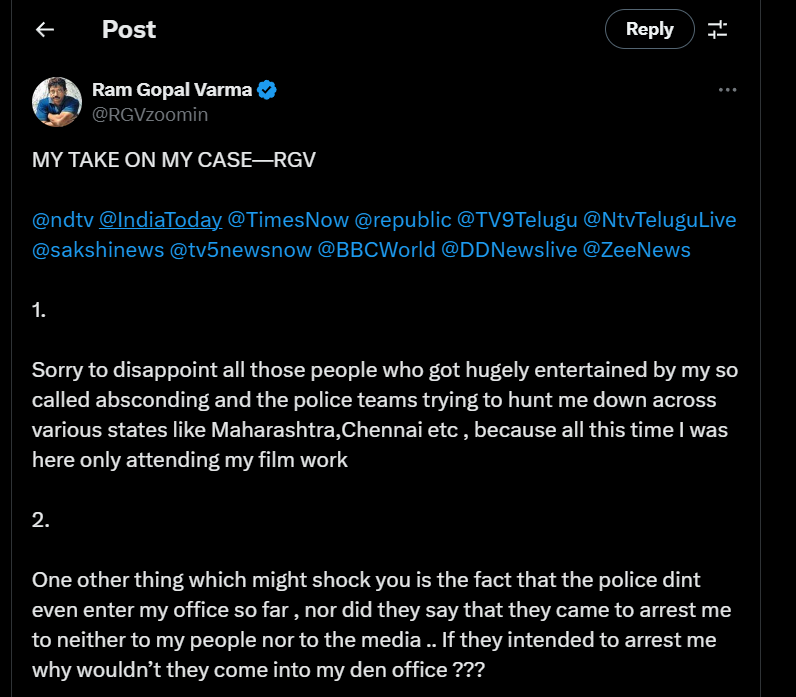Open Ram Gopal Varma's profile picture
The image size is (796, 697).
coord(57,102)
